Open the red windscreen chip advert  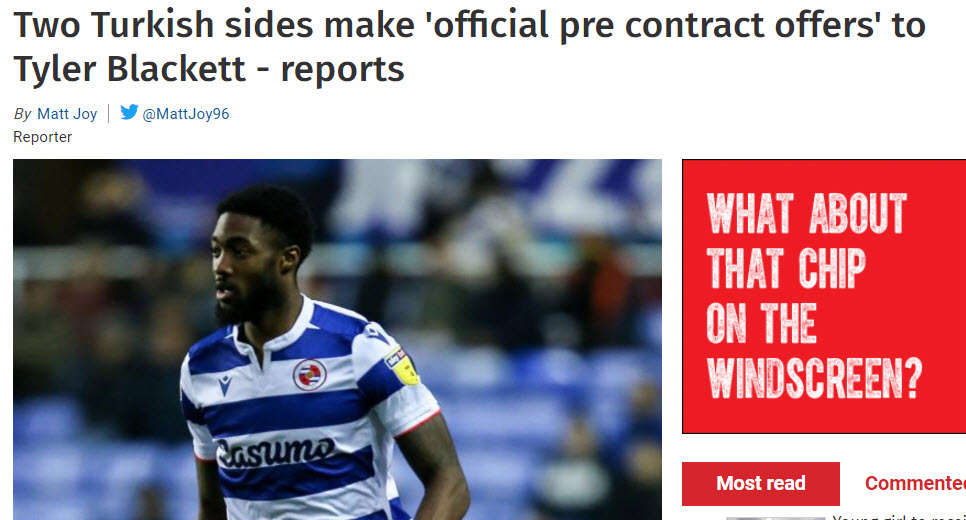824,296
